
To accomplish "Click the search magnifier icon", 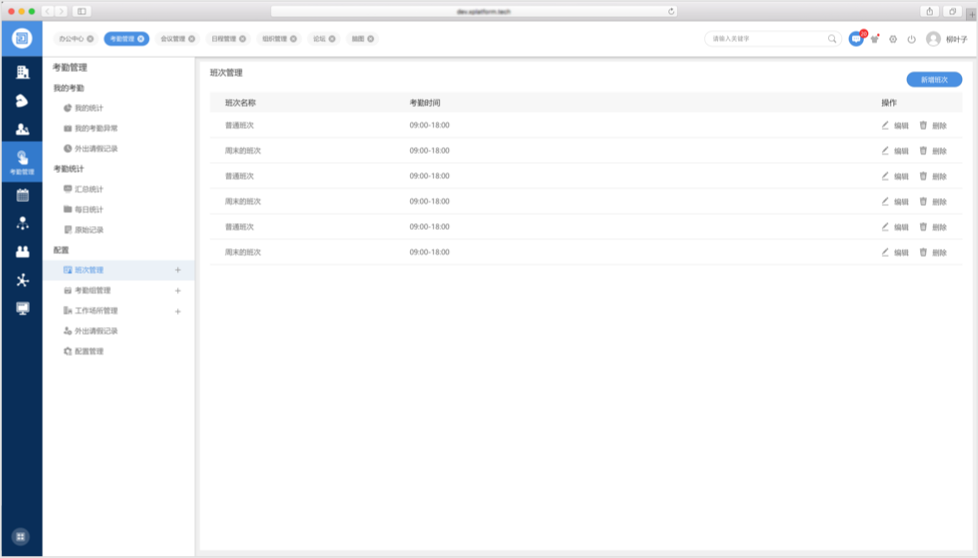I will tap(832, 39).
